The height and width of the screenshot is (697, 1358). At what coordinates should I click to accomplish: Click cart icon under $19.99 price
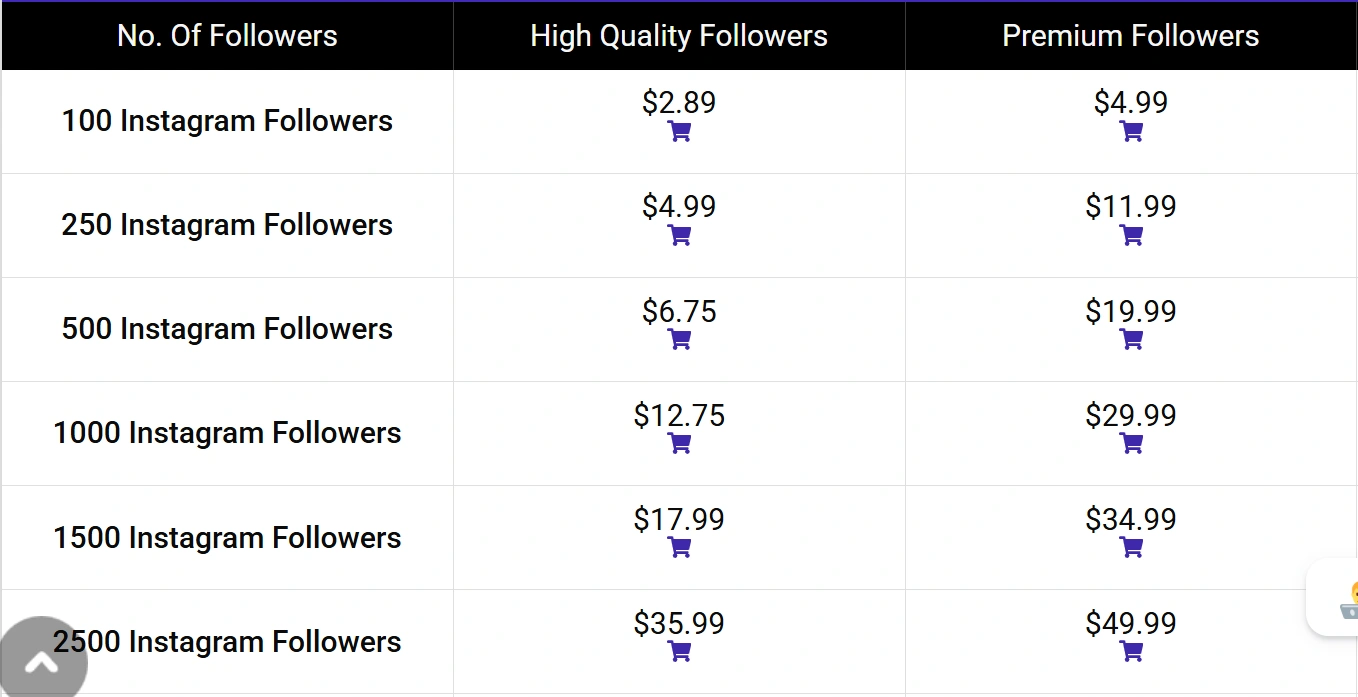[1131, 339]
